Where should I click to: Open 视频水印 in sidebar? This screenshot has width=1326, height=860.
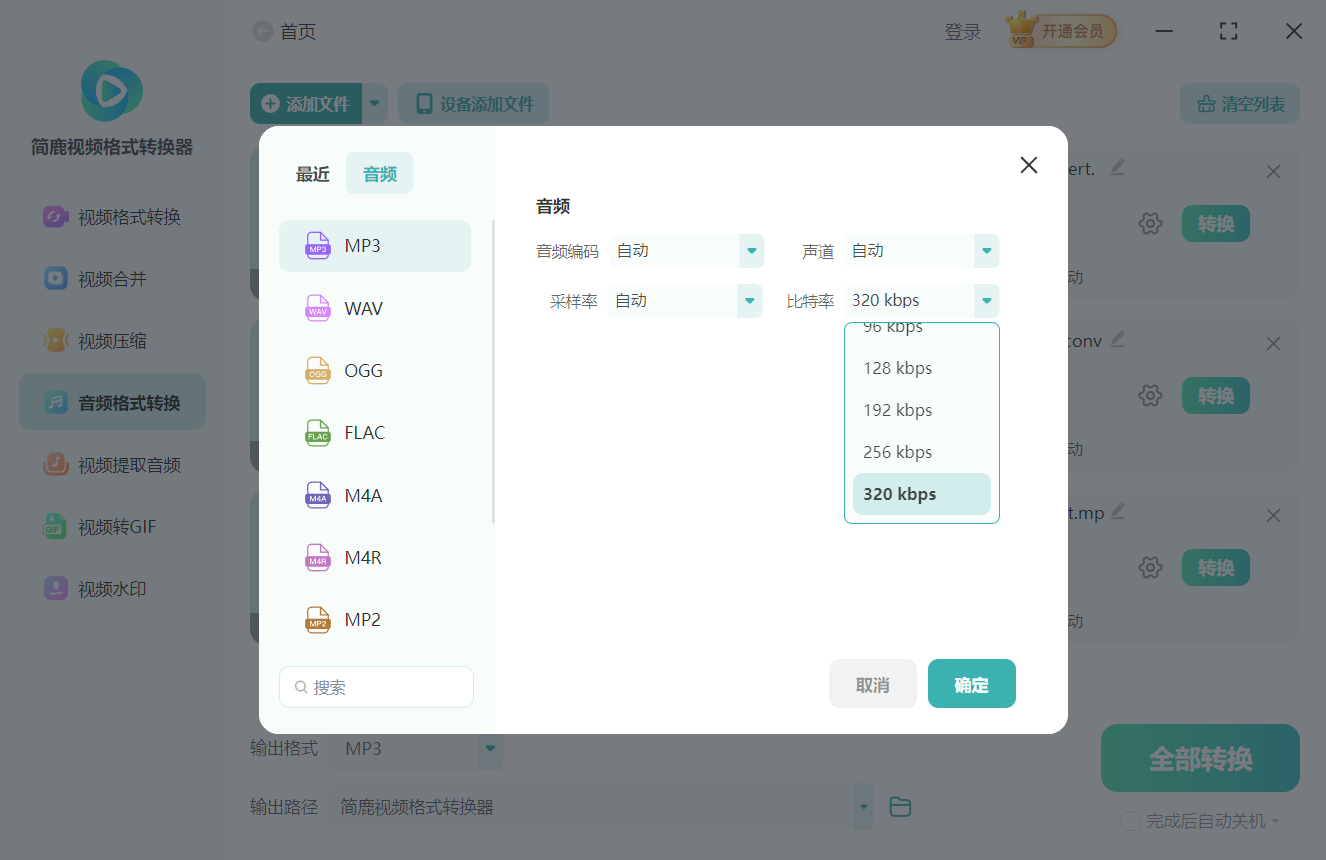[112, 589]
